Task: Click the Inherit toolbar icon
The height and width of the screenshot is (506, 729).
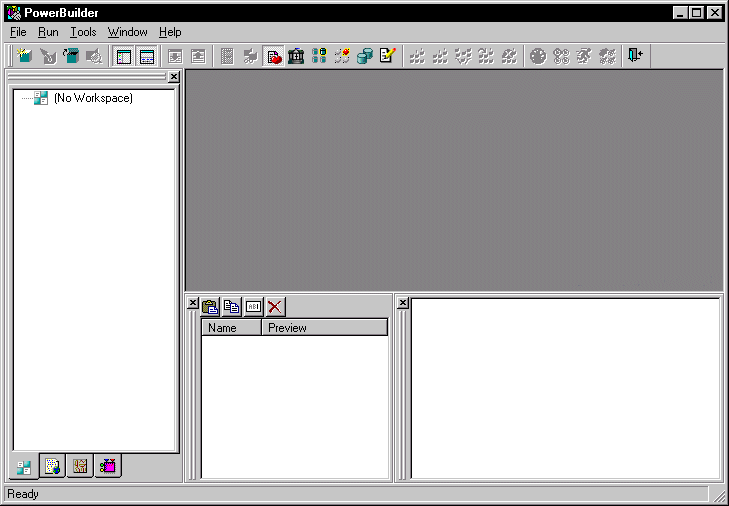Action: 48,56
